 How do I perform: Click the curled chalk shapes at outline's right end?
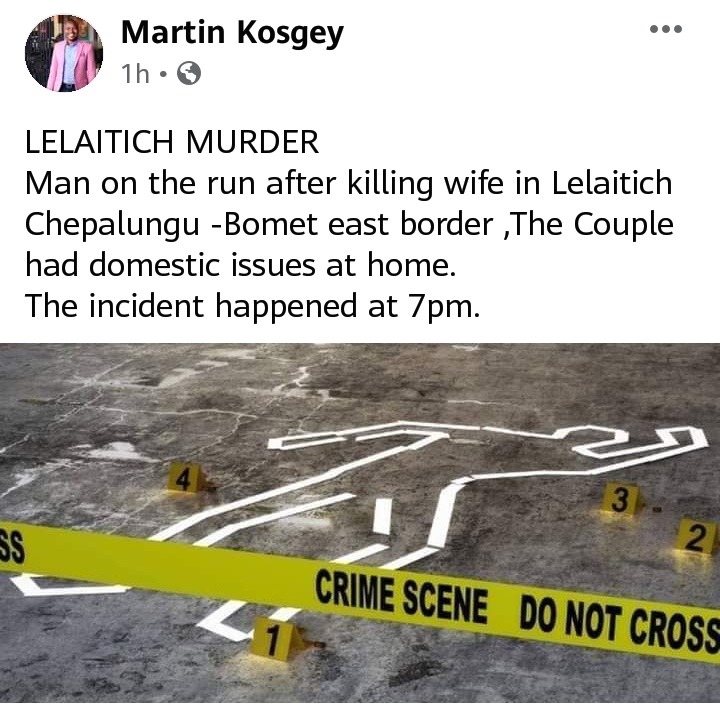[x=641, y=441]
